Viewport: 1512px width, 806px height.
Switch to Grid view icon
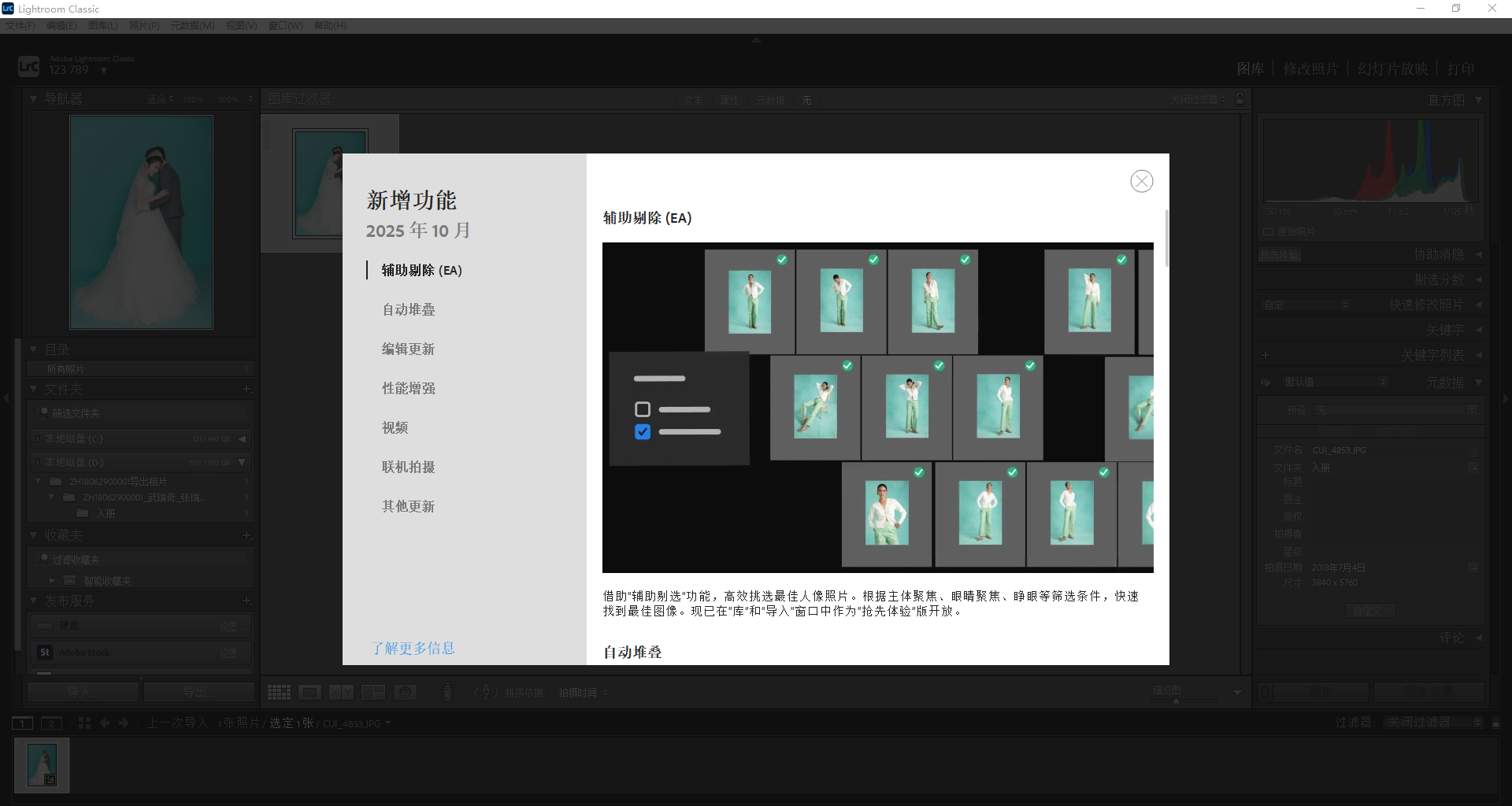coord(279,693)
